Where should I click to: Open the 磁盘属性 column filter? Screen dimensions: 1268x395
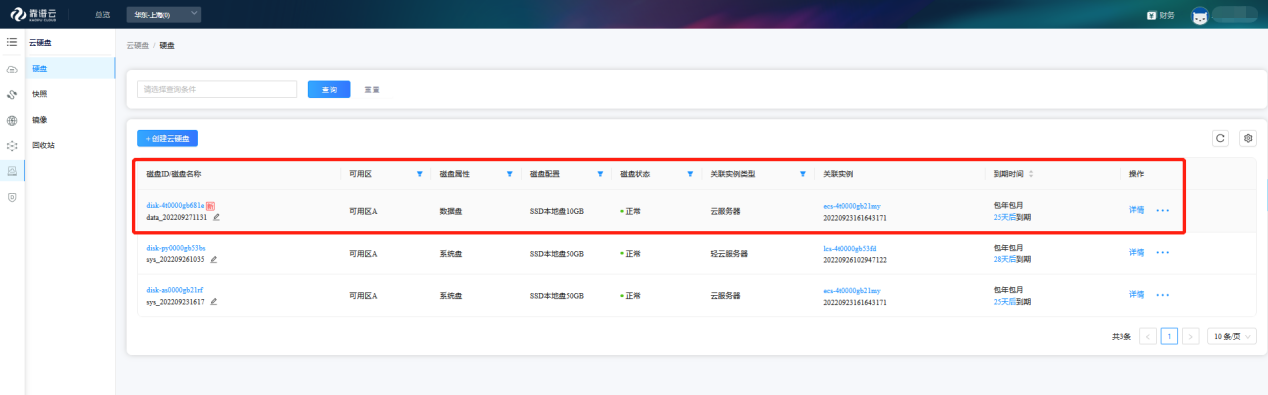point(509,174)
